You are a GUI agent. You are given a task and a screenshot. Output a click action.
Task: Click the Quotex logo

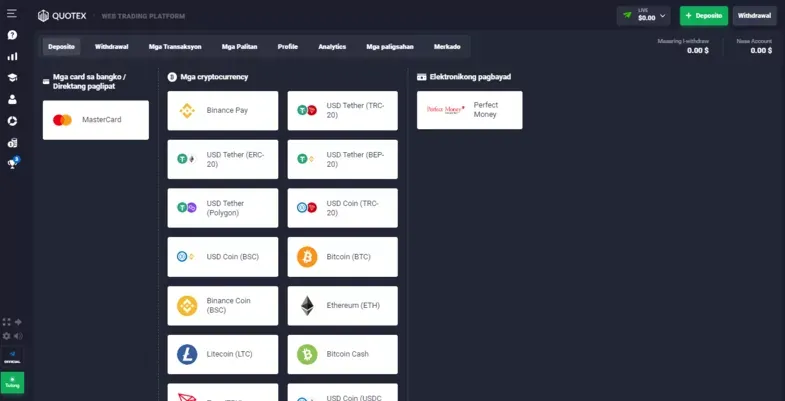click(62, 16)
